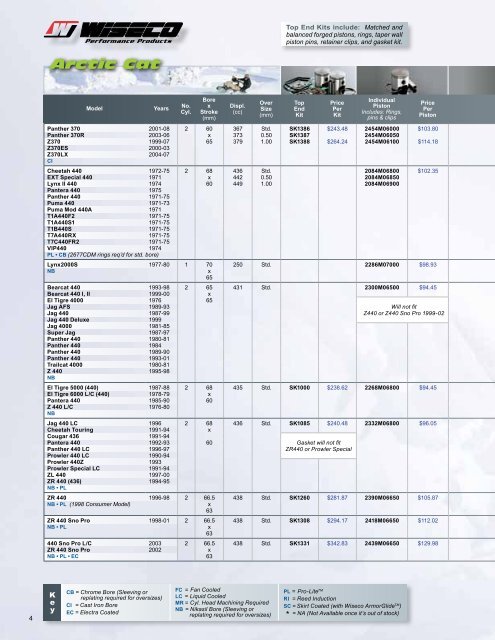Select the El Tigre 5000 (440) model

coord(73,388)
